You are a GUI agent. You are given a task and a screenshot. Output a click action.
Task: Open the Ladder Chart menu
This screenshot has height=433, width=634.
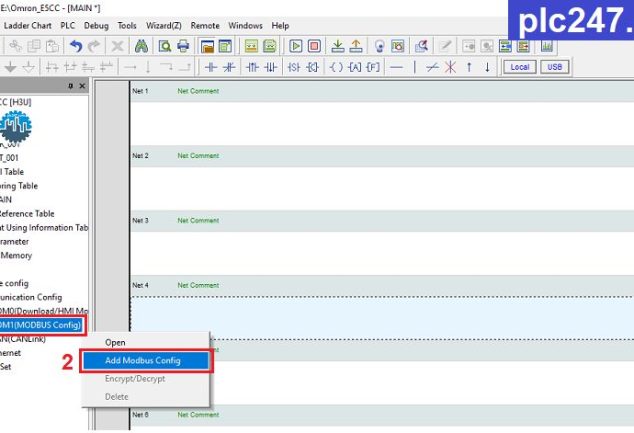coord(27,25)
